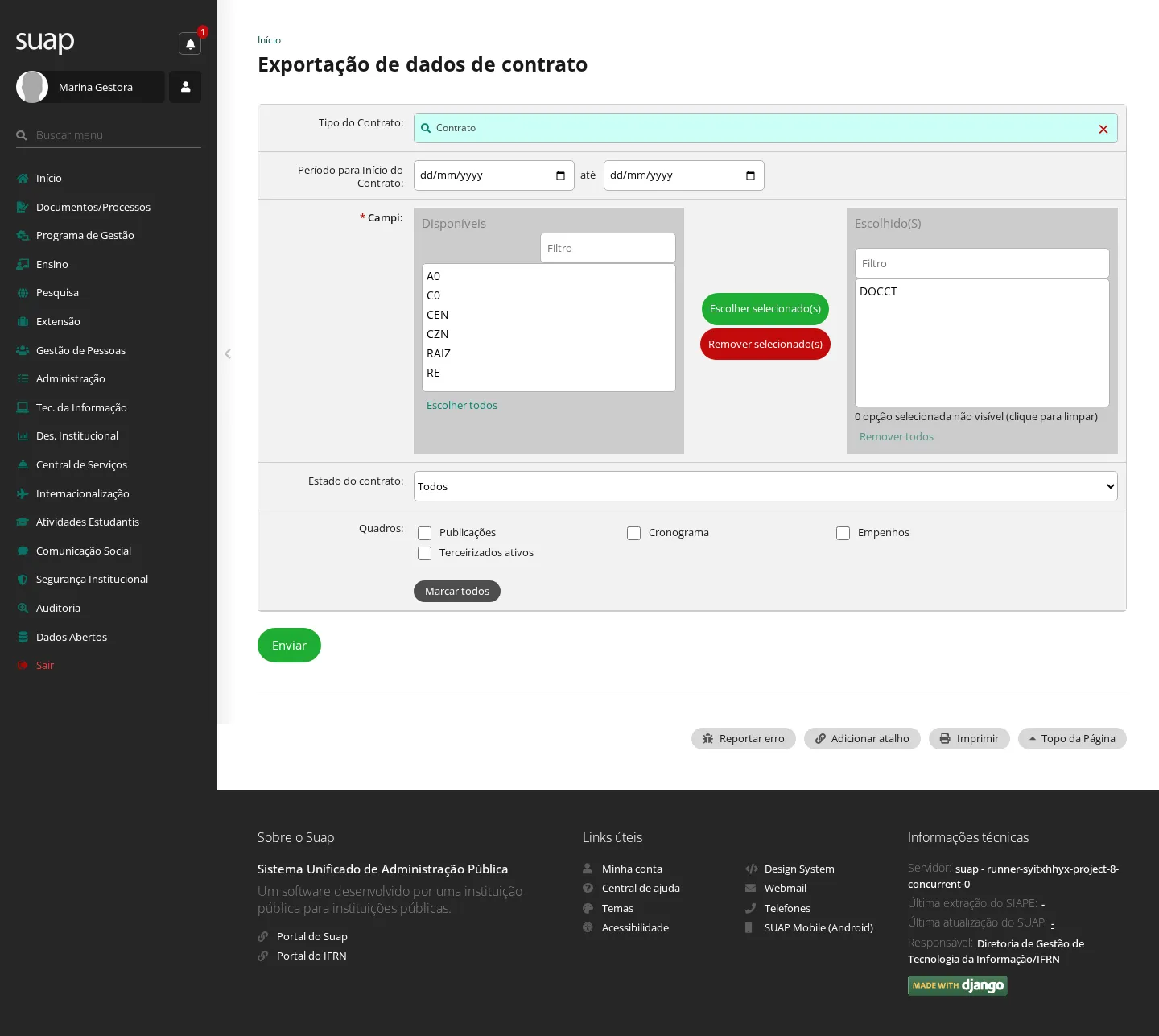The height and width of the screenshot is (1036, 1159).
Task: Open the Estado do contrato dropdown
Action: (x=765, y=486)
